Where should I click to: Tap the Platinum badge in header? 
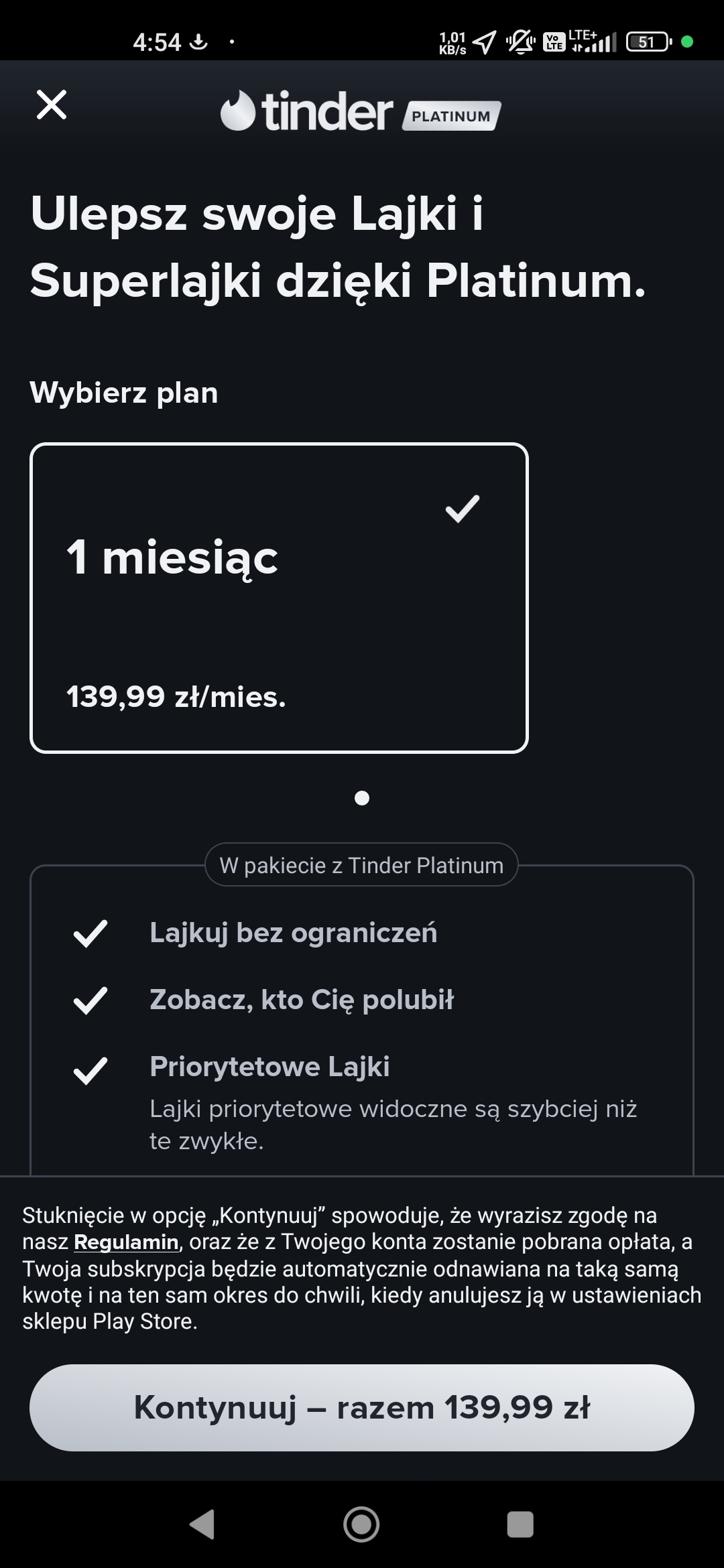[451, 116]
